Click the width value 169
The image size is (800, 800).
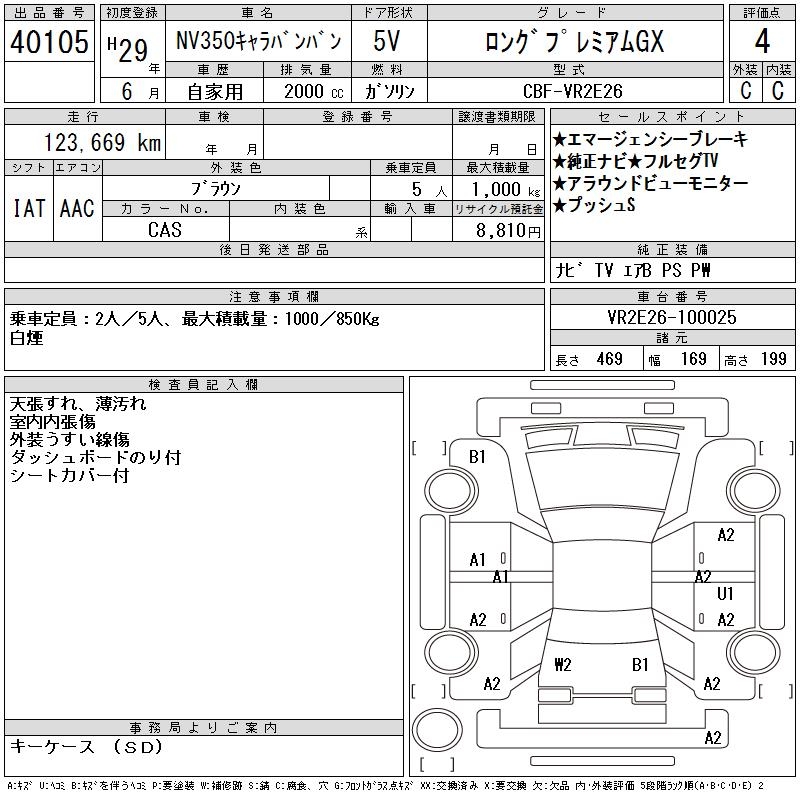tap(693, 359)
